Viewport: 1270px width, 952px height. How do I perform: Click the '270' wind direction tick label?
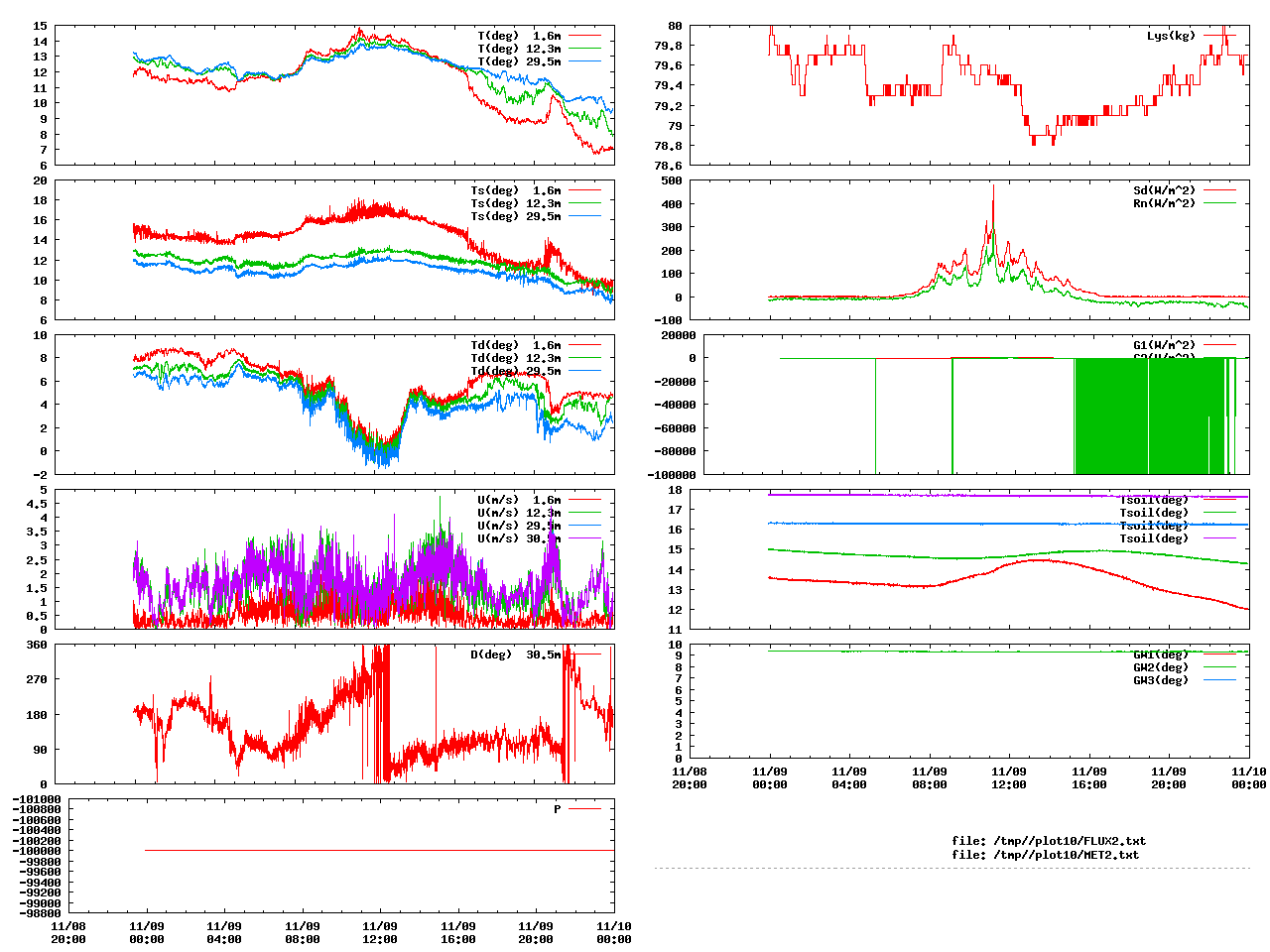(37, 679)
